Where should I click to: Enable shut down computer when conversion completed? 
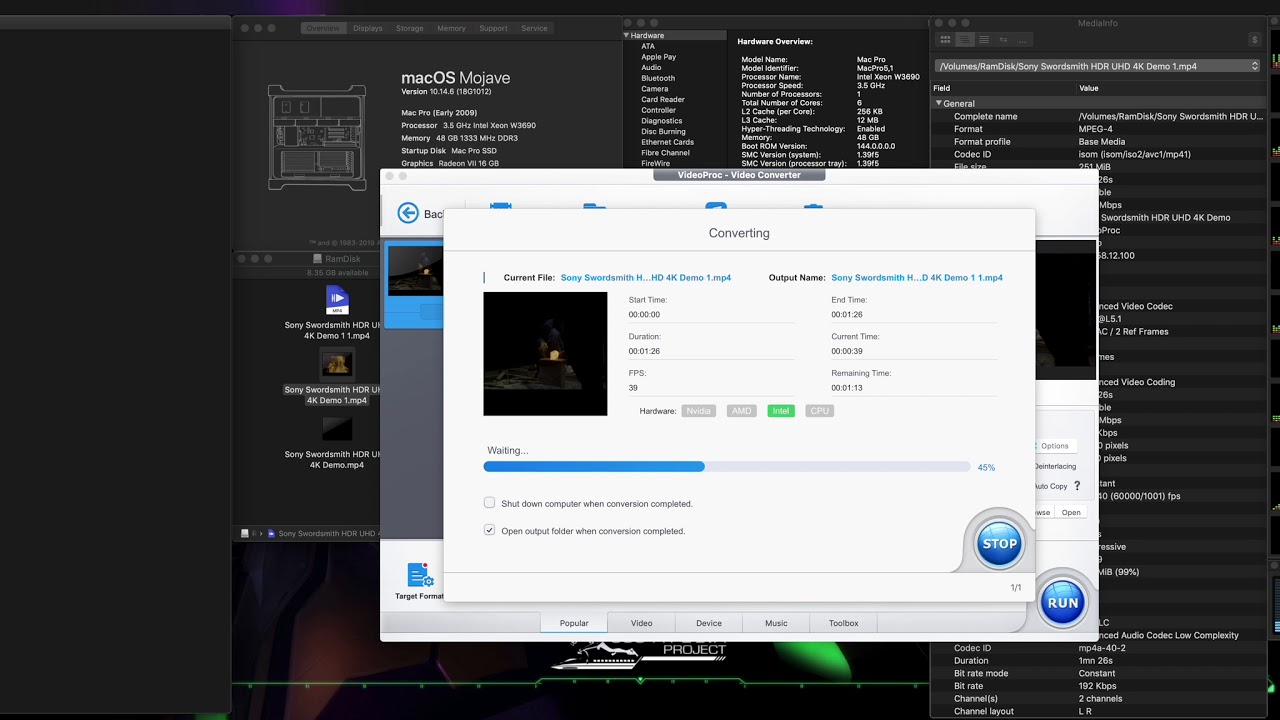(x=489, y=503)
